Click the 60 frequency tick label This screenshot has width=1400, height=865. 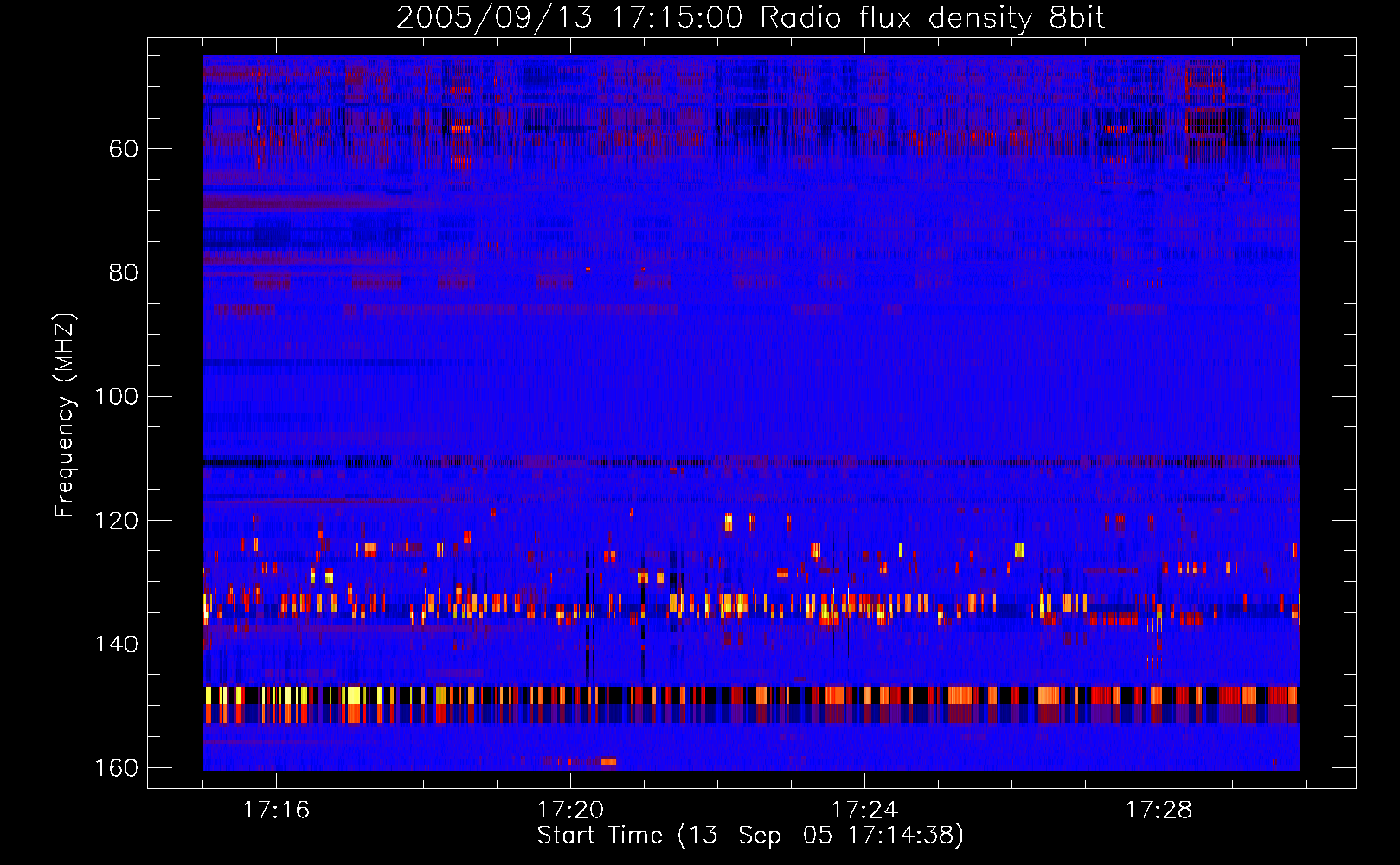[124, 149]
